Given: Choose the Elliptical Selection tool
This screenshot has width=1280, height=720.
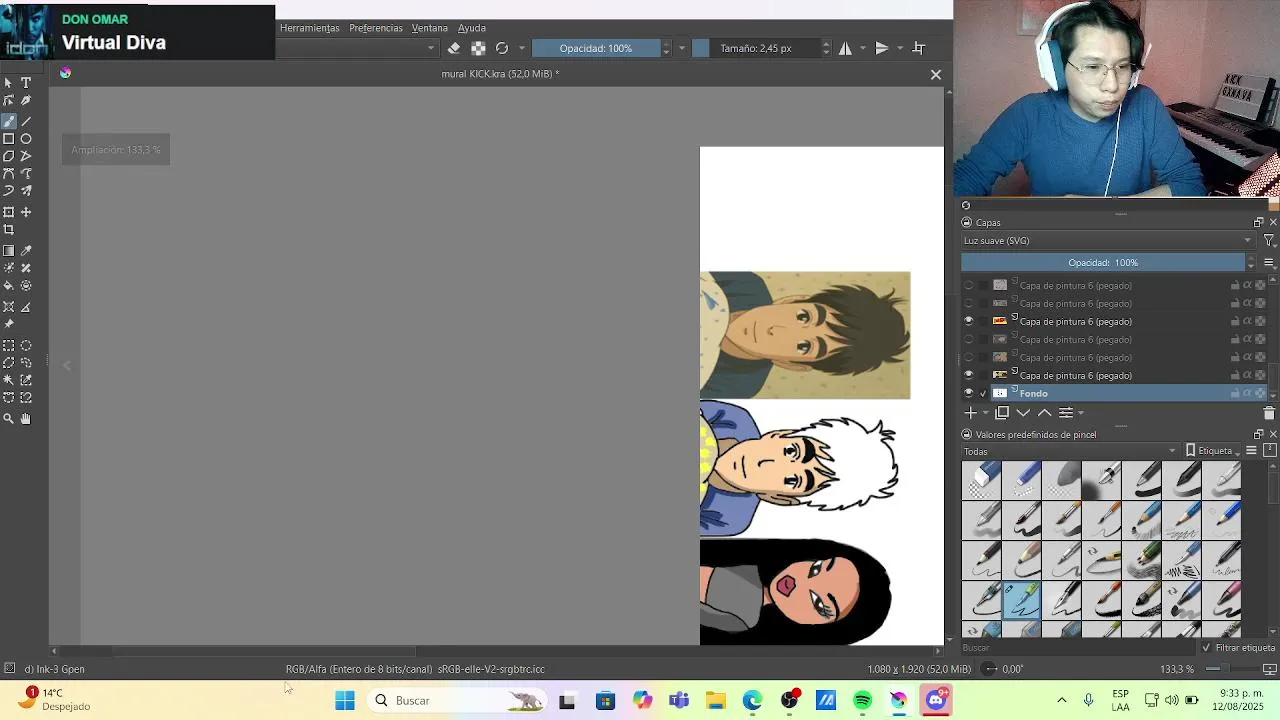Looking at the screenshot, I should [26, 346].
